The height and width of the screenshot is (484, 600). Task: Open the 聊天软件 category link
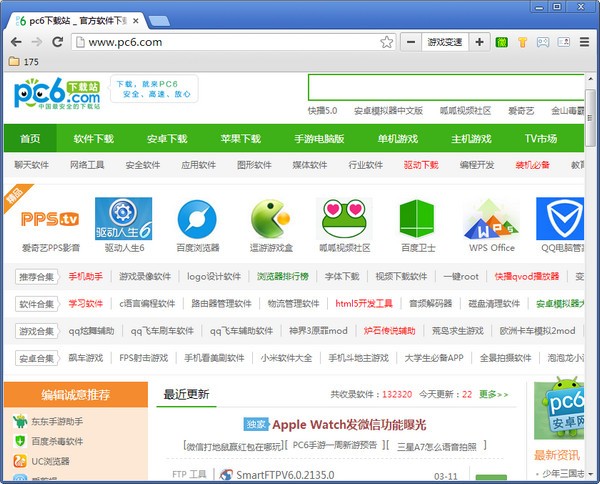(x=32, y=165)
